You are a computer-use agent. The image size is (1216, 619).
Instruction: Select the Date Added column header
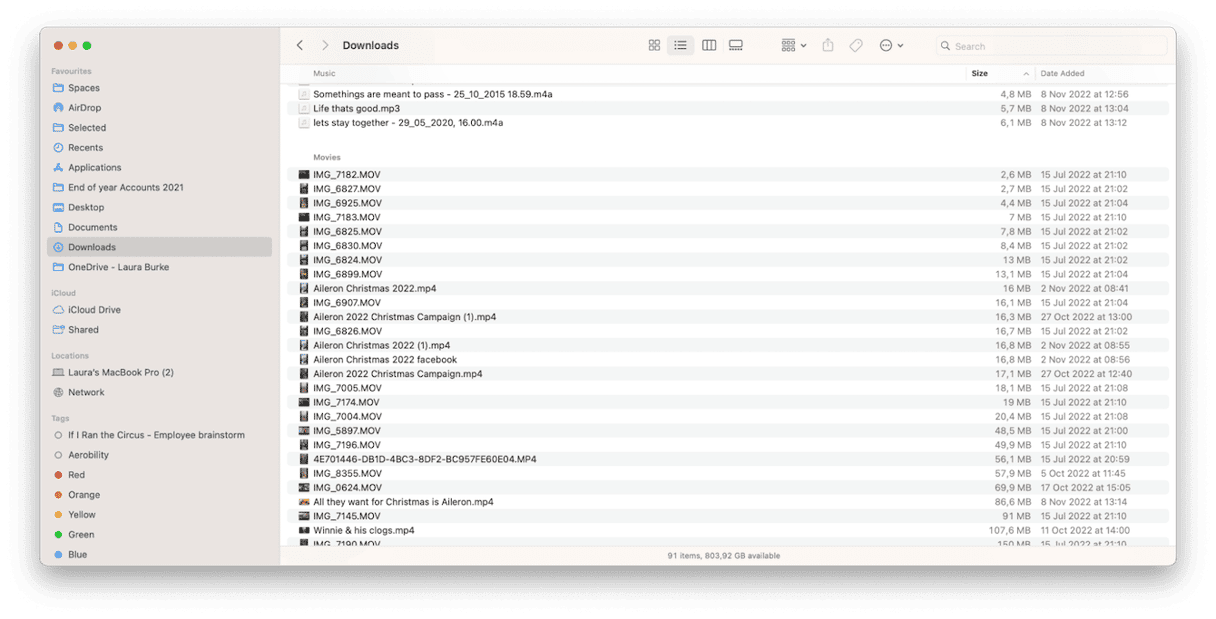[x=1064, y=73]
